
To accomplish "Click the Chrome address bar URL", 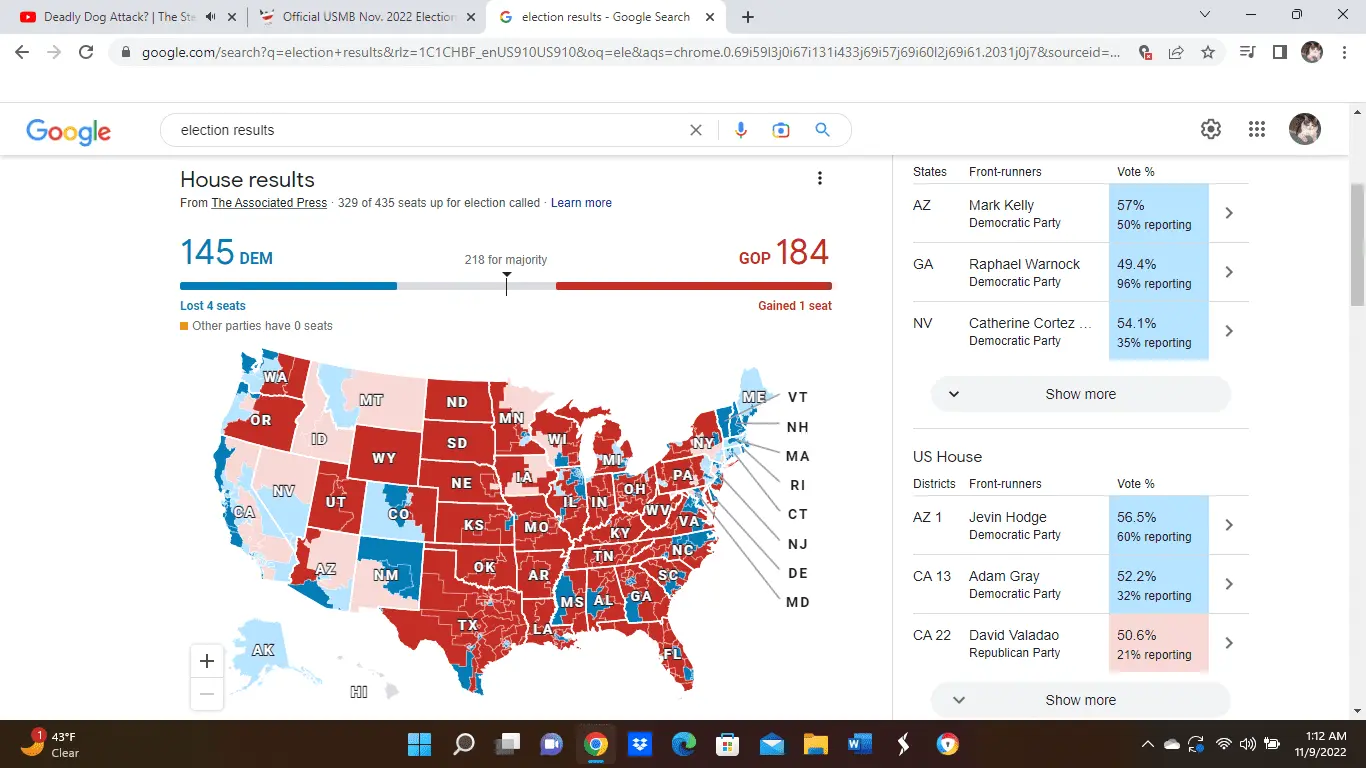I will pos(631,53).
